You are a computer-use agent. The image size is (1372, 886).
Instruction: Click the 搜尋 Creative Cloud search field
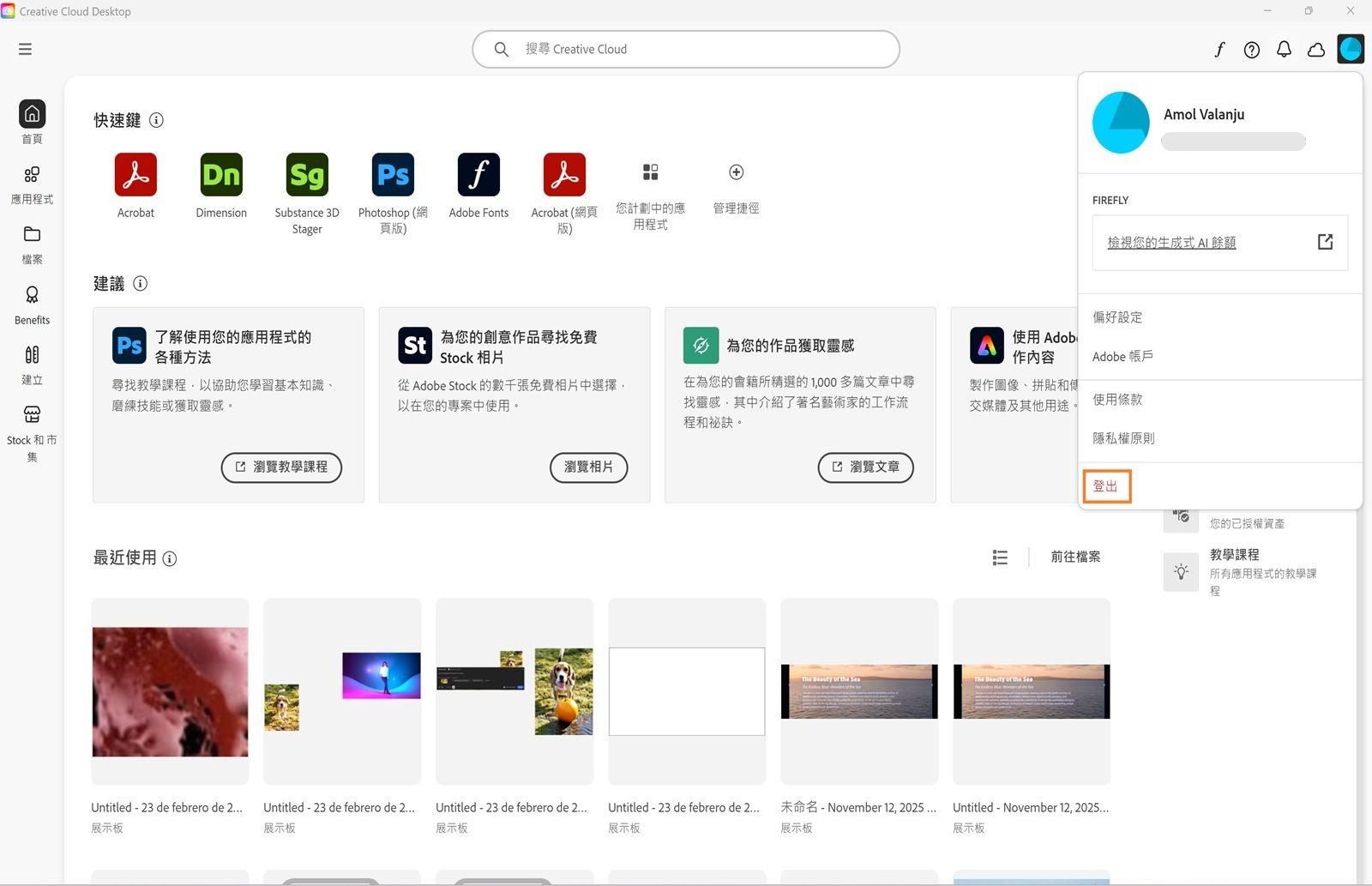[x=686, y=49]
